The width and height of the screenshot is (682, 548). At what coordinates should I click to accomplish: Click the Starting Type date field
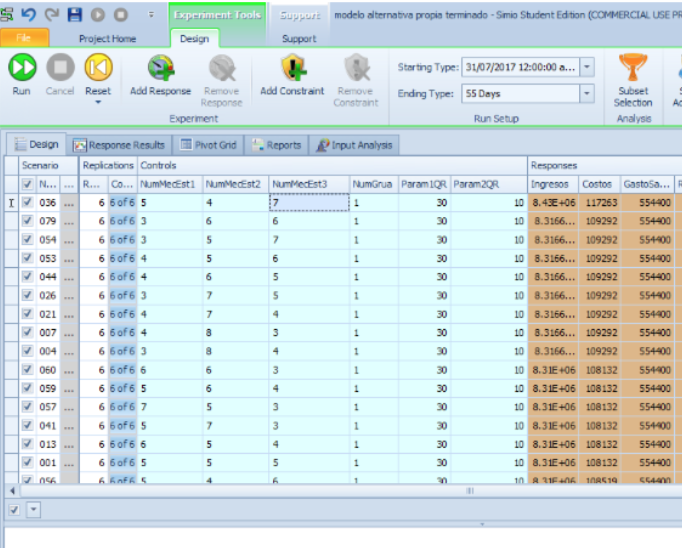coord(520,67)
